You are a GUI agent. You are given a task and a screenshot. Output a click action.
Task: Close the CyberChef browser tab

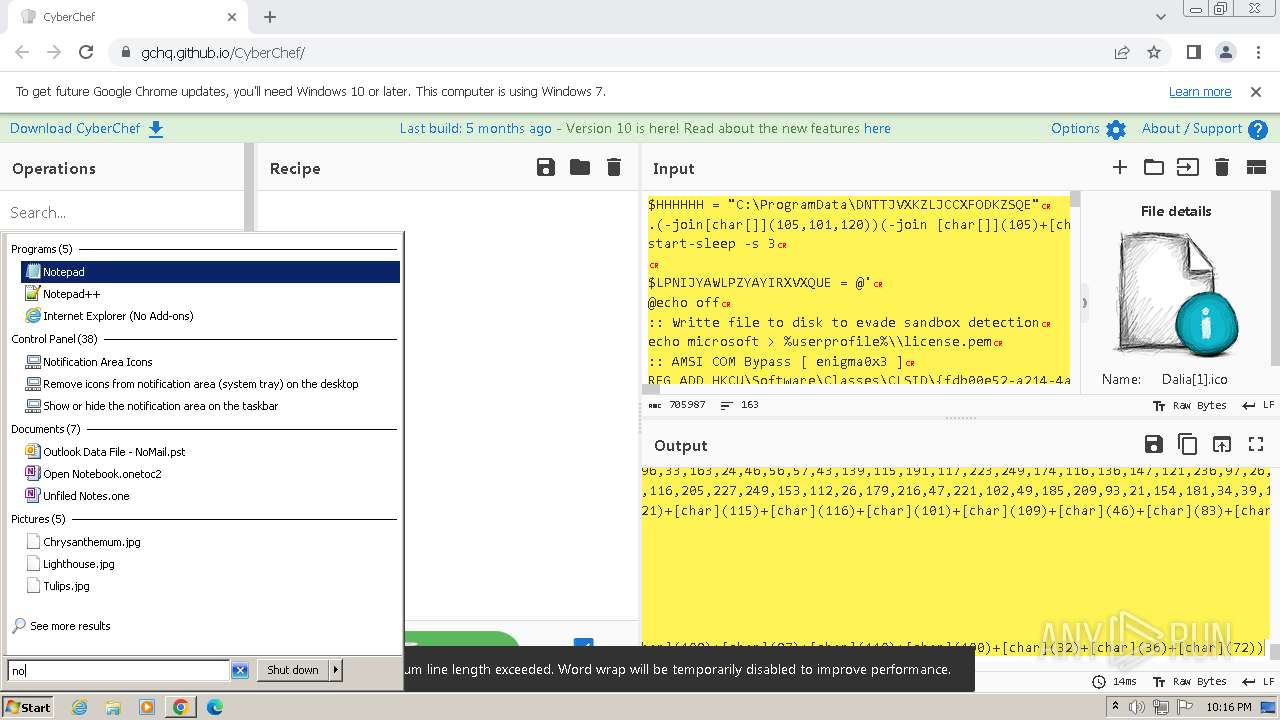233,17
